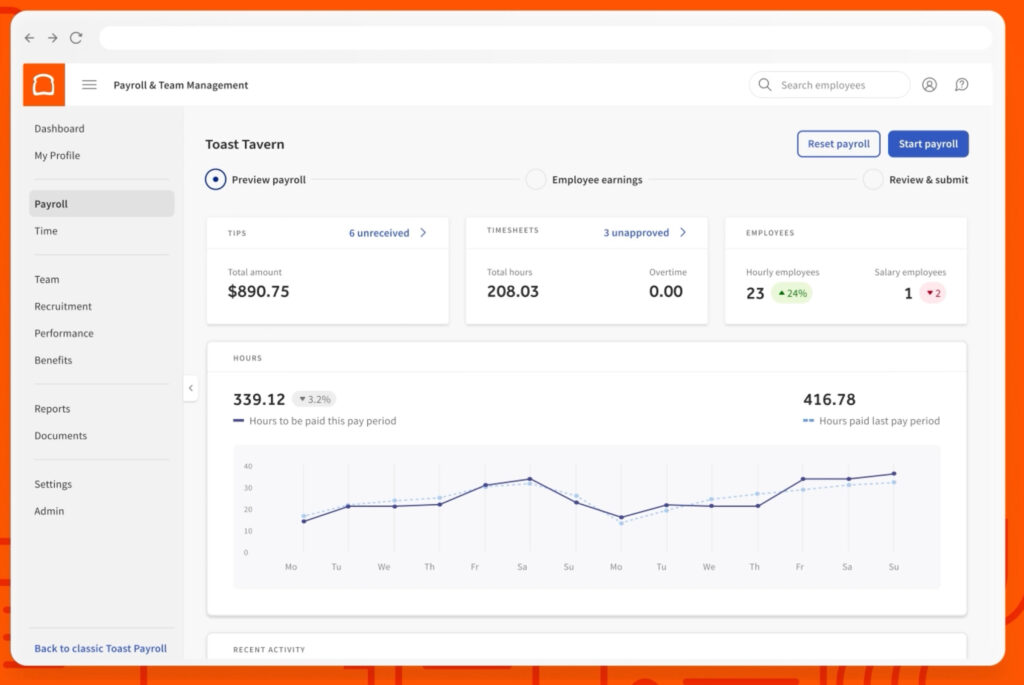1024x685 pixels.
Task: Click the last Sunday data point on the hours chart
Action: click(x=894, y=473)
